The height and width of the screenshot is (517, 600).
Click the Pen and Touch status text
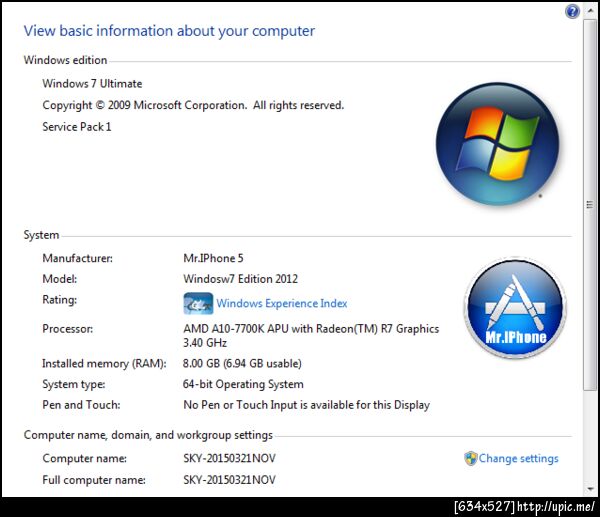click(x=307, y=405)
